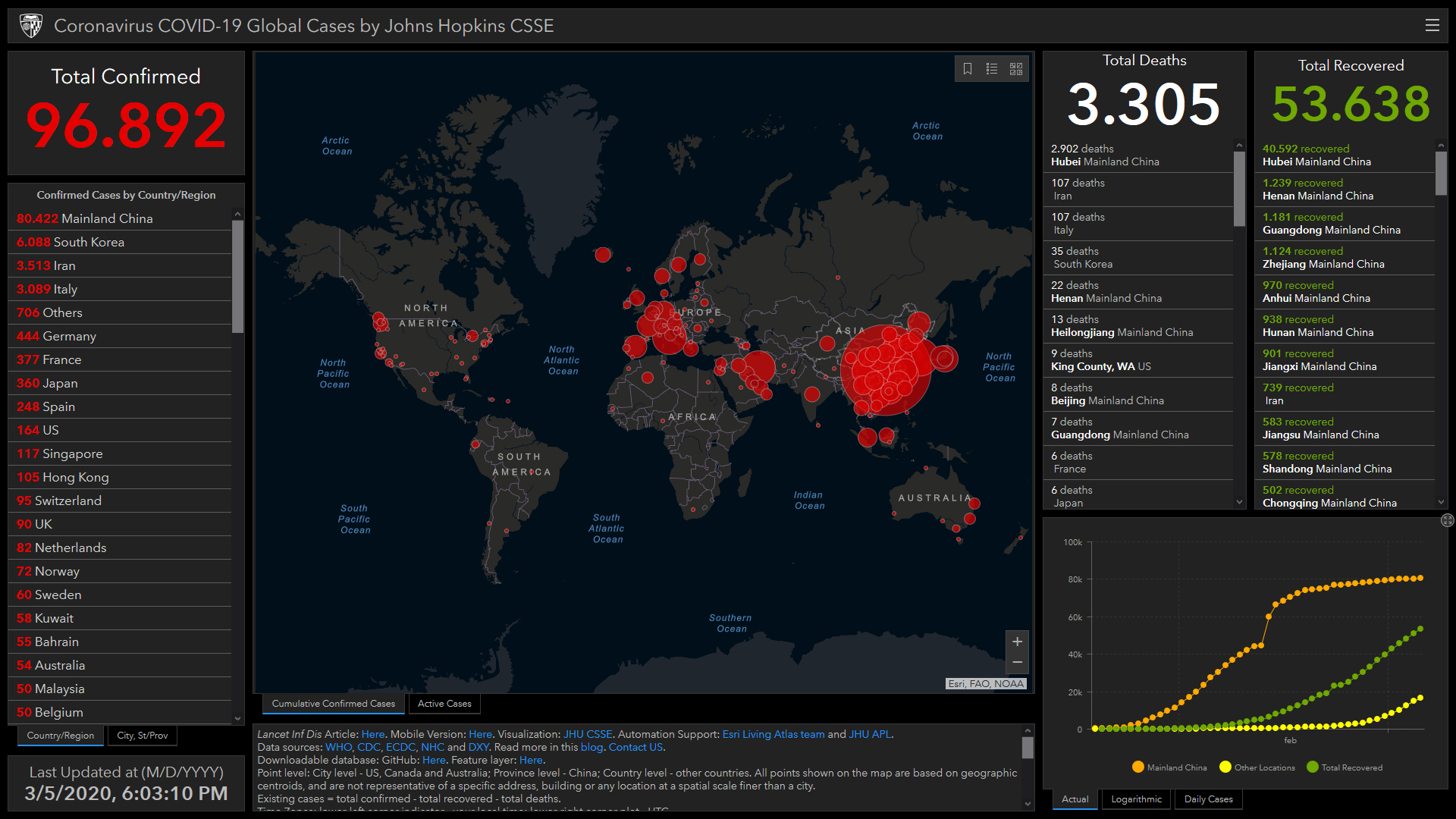1456x819 pixels.
Task: Expand the chart panel with corner icon
Action: (x=1447, y=520)
